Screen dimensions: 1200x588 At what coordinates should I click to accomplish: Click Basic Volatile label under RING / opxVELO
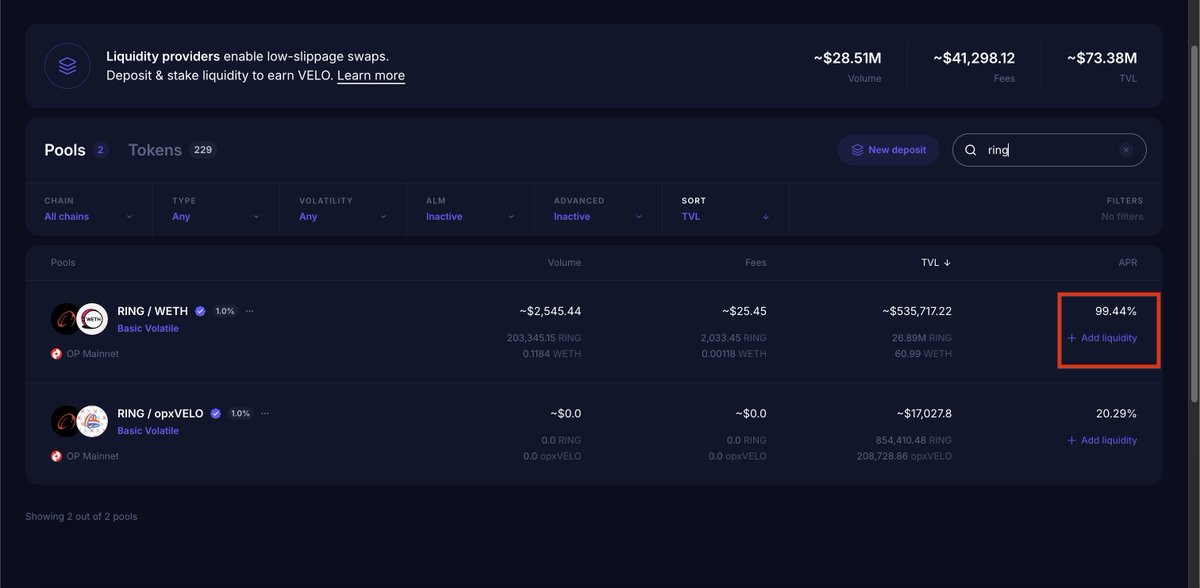click(x=148, y=430)
